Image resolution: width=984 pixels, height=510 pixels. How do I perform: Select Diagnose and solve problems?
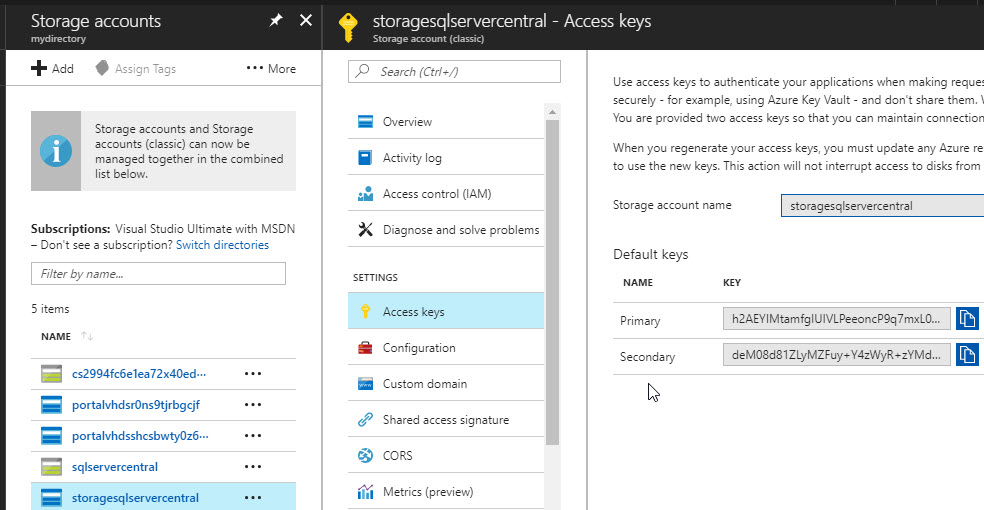(460, 230)
